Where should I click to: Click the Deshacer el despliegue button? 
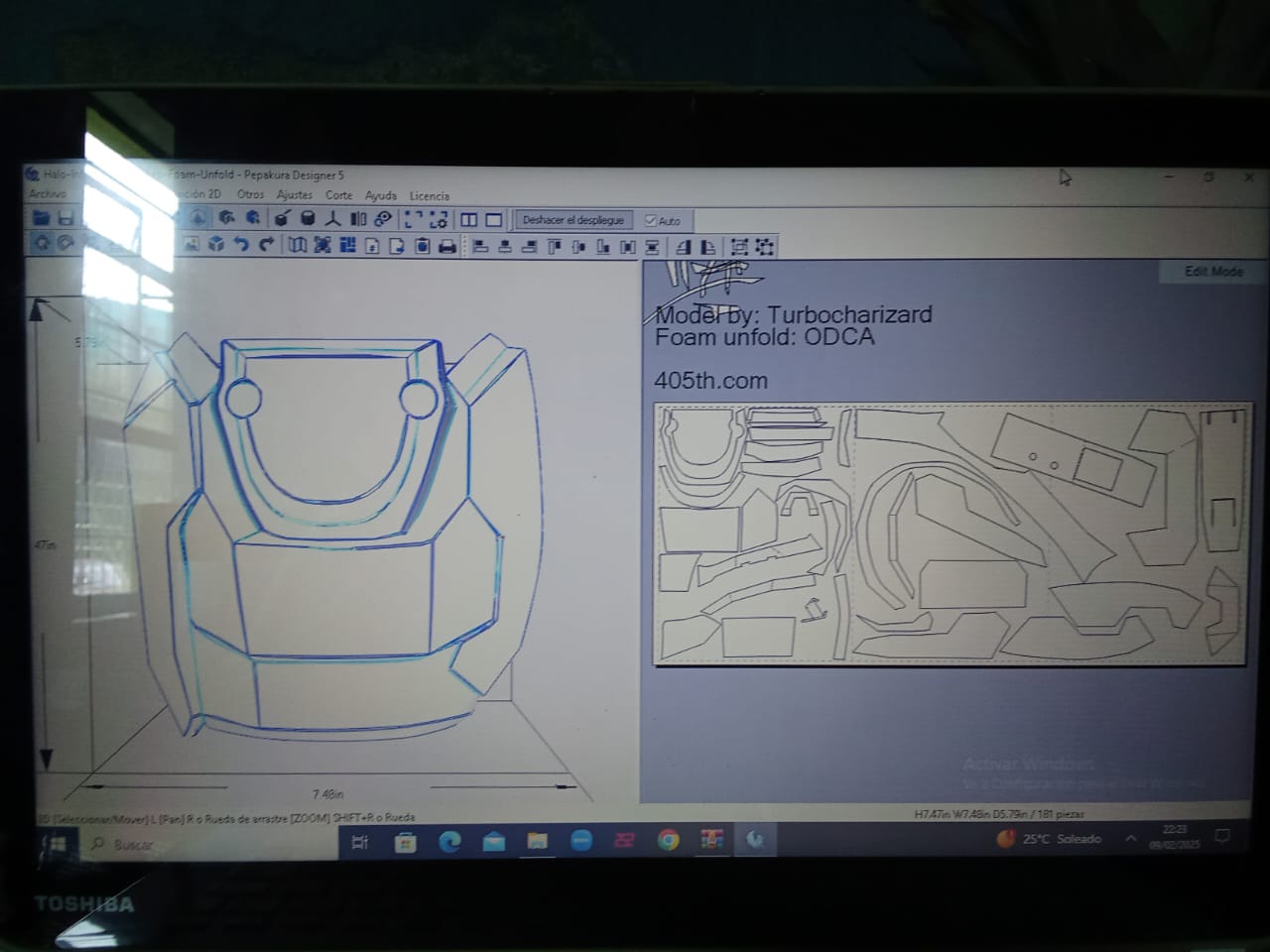(573, 220)
